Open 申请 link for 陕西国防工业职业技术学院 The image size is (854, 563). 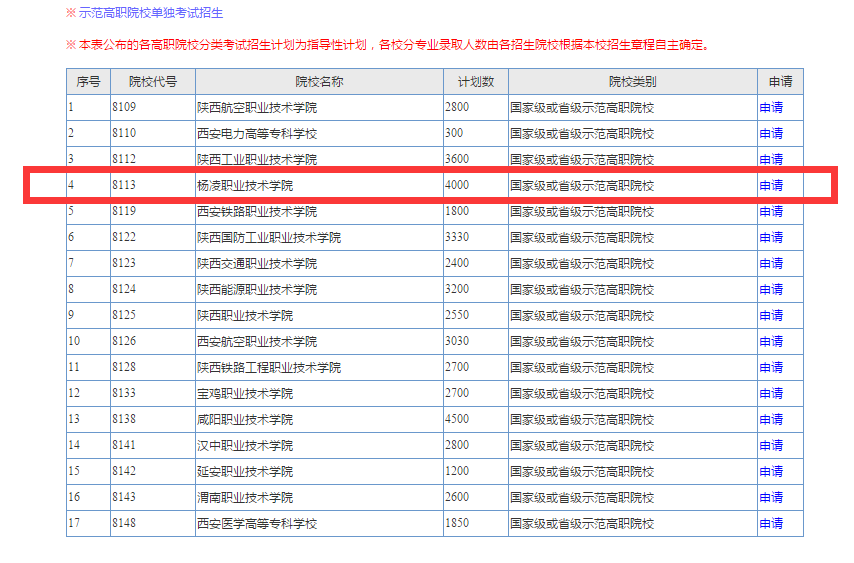(770, 237)
